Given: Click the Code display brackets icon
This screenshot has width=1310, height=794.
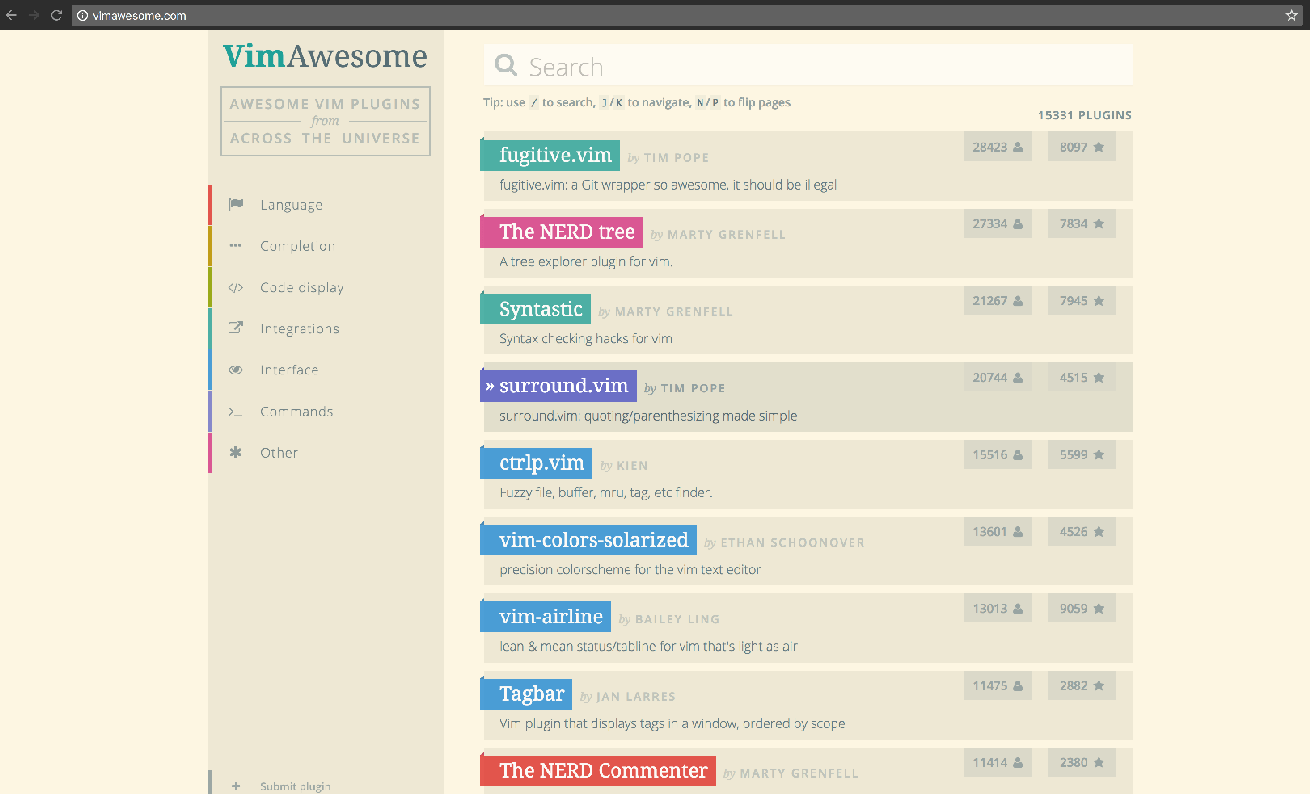Looking at the screenshot, I should [236, 288].
